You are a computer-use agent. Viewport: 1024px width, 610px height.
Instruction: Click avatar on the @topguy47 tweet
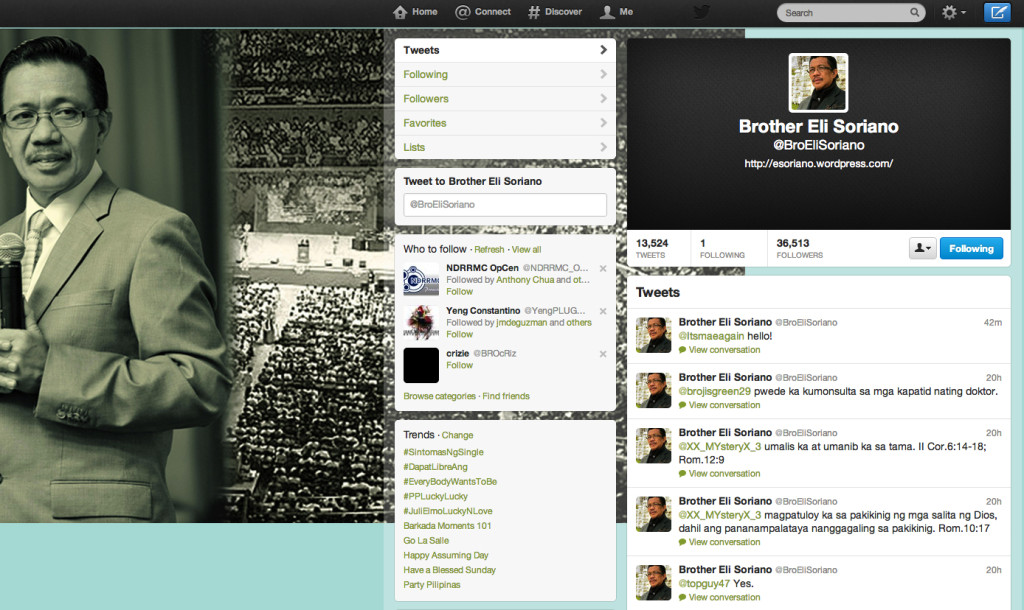pyautogui.click(x=654, y=583)
